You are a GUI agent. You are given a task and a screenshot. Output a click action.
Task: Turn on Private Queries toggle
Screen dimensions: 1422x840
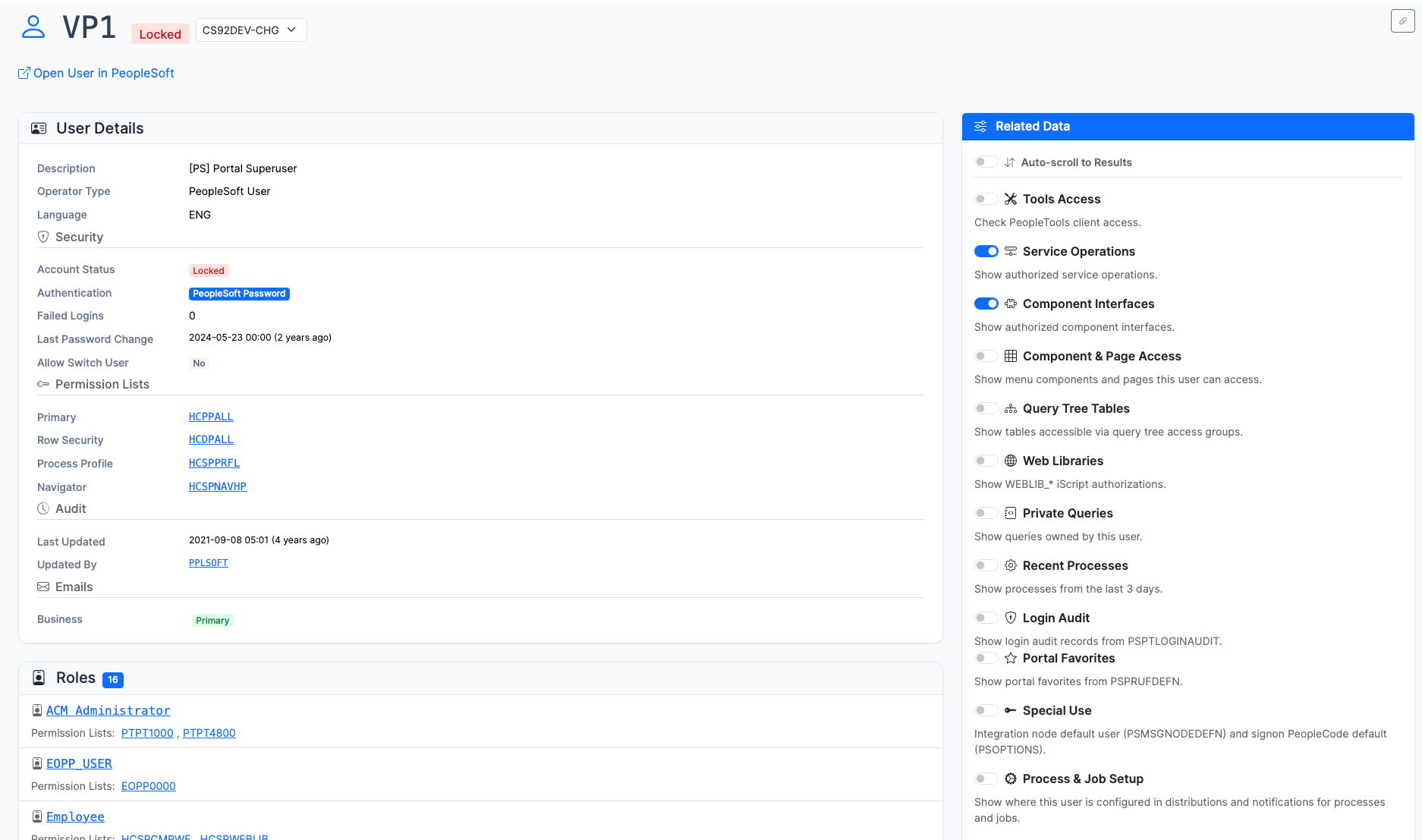tap(986, 513)
